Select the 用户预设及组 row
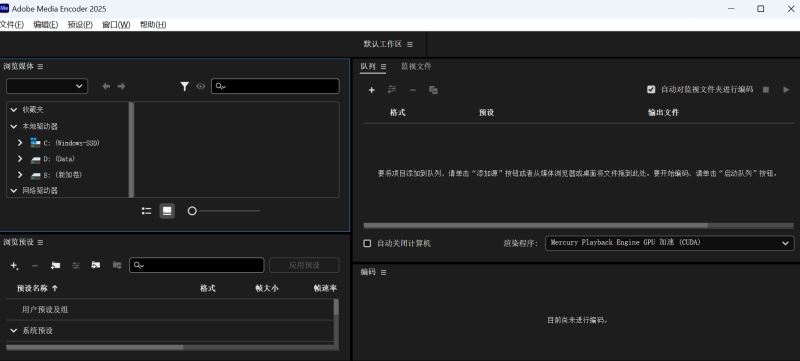The height and width of the screenshot is (361, 800). pos(169,310)
